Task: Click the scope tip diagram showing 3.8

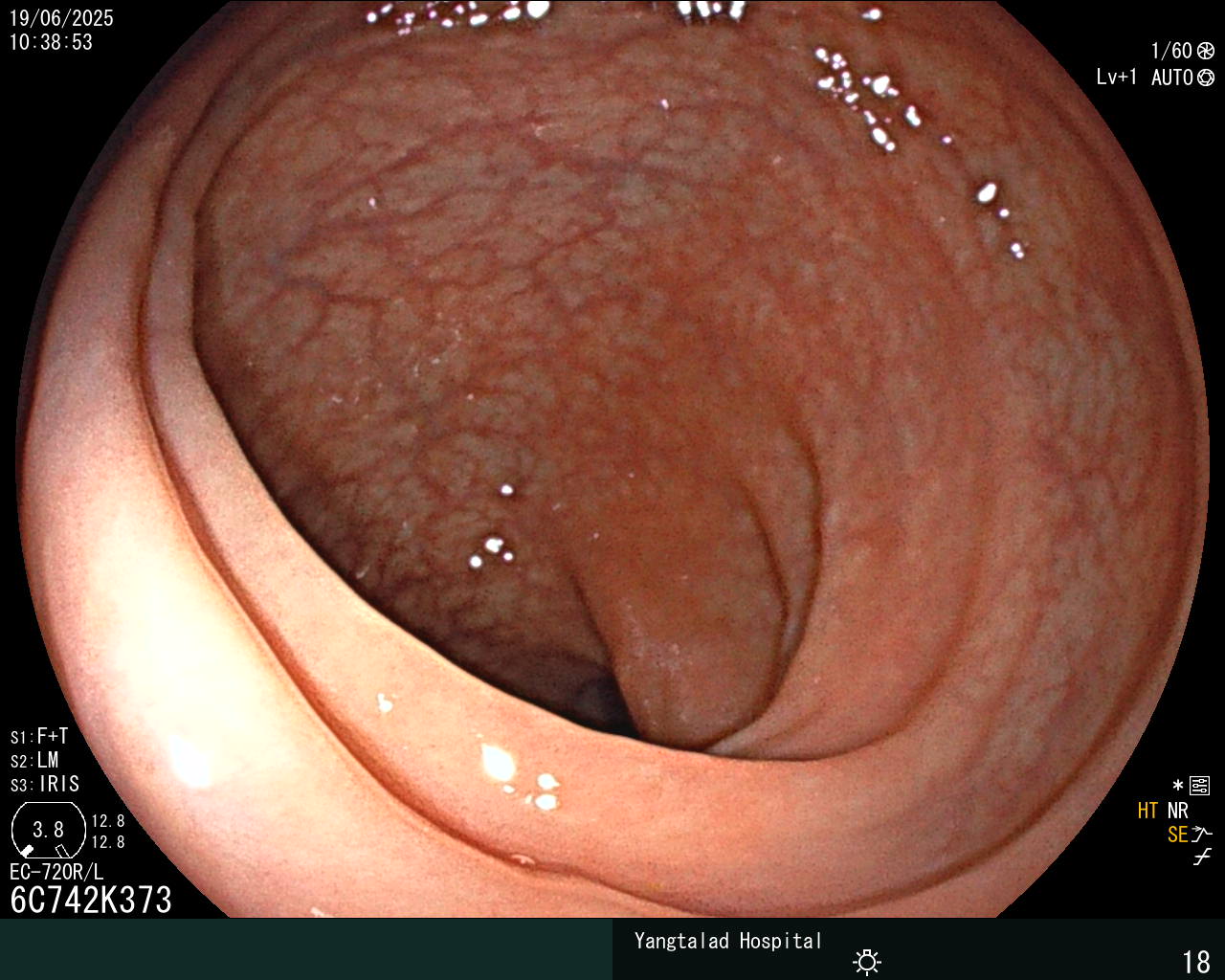Action: [49, 831]
